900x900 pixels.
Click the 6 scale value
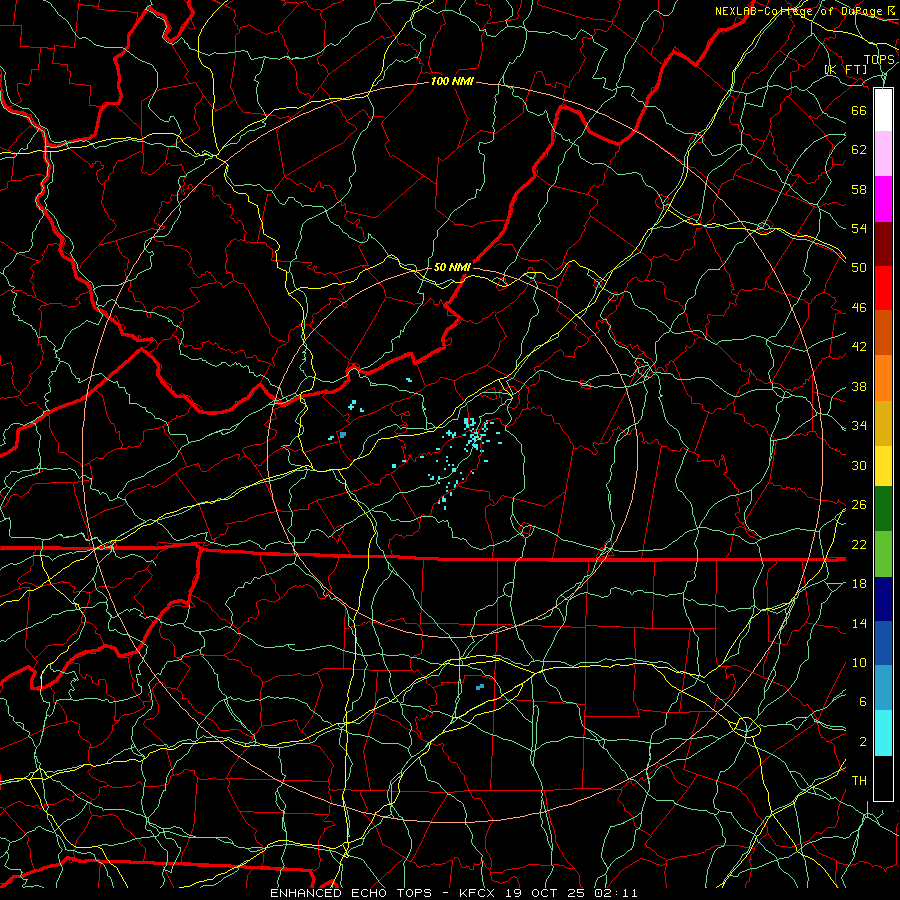point(863,702)
